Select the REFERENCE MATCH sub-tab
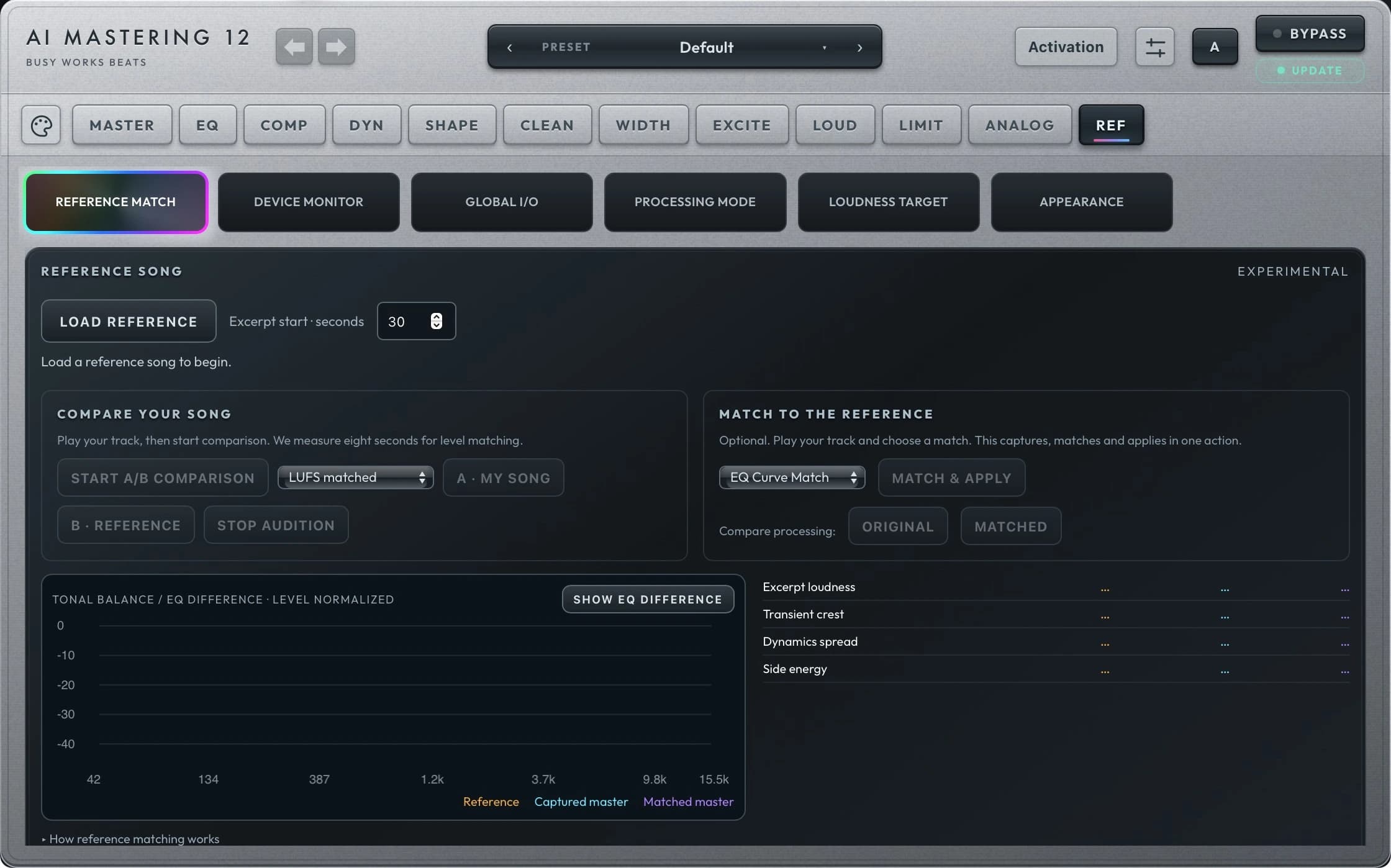The image size is (1391, 868). (116, 202)
